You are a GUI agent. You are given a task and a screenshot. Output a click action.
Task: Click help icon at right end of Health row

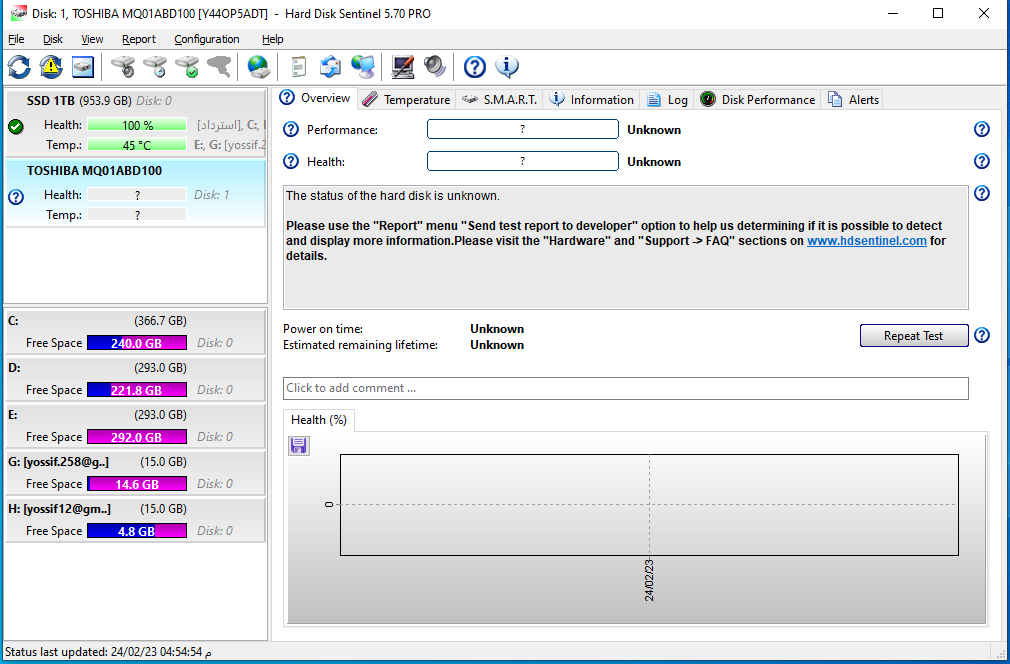click(x=982, y=161)
